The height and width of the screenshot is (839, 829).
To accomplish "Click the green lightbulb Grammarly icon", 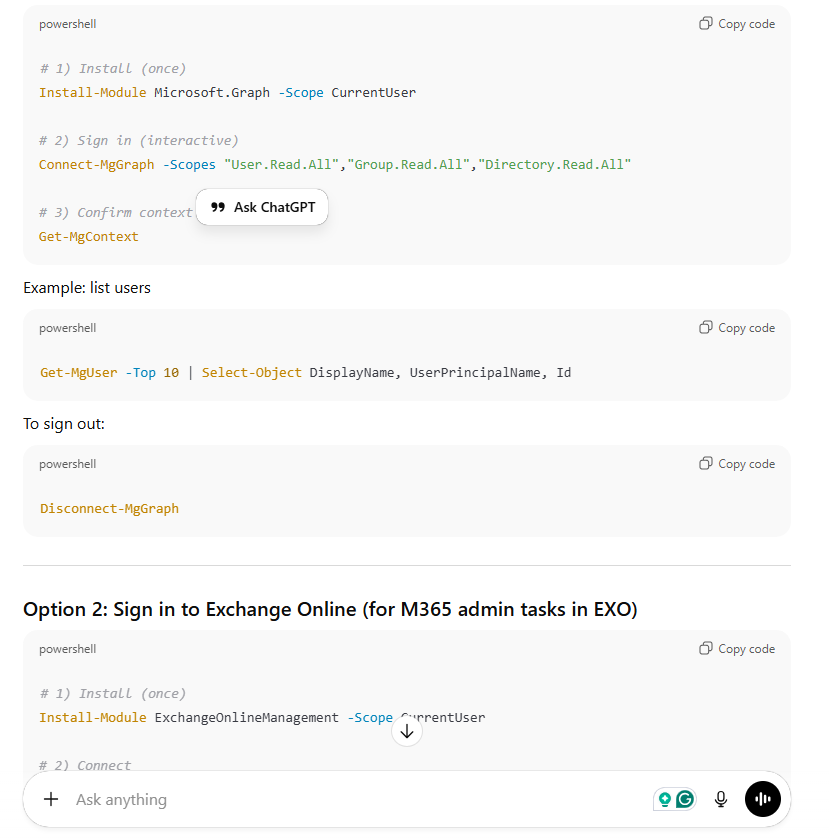I will click(665, 799).
